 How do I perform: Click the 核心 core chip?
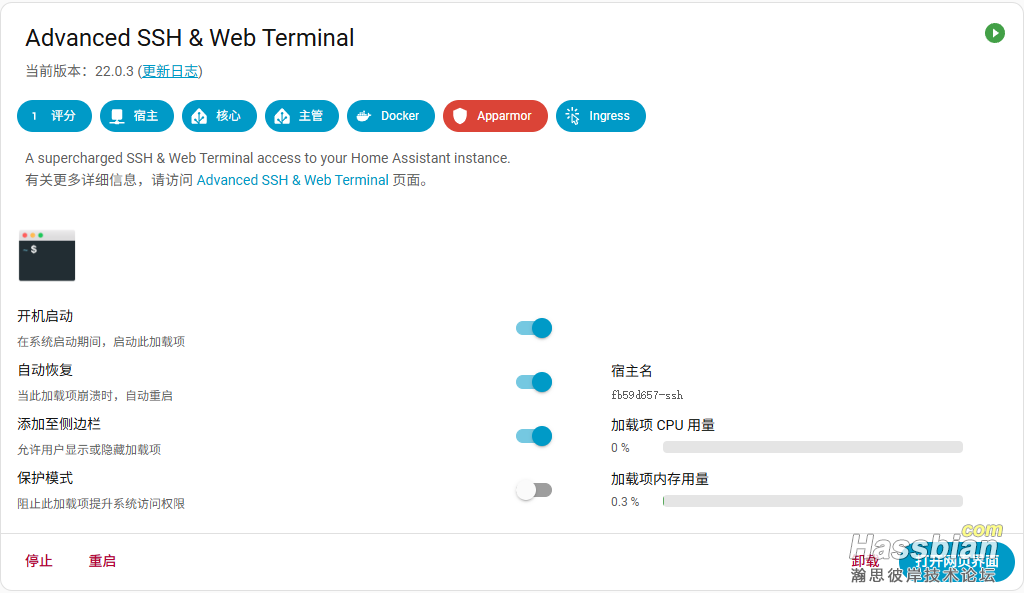(219, 116)
